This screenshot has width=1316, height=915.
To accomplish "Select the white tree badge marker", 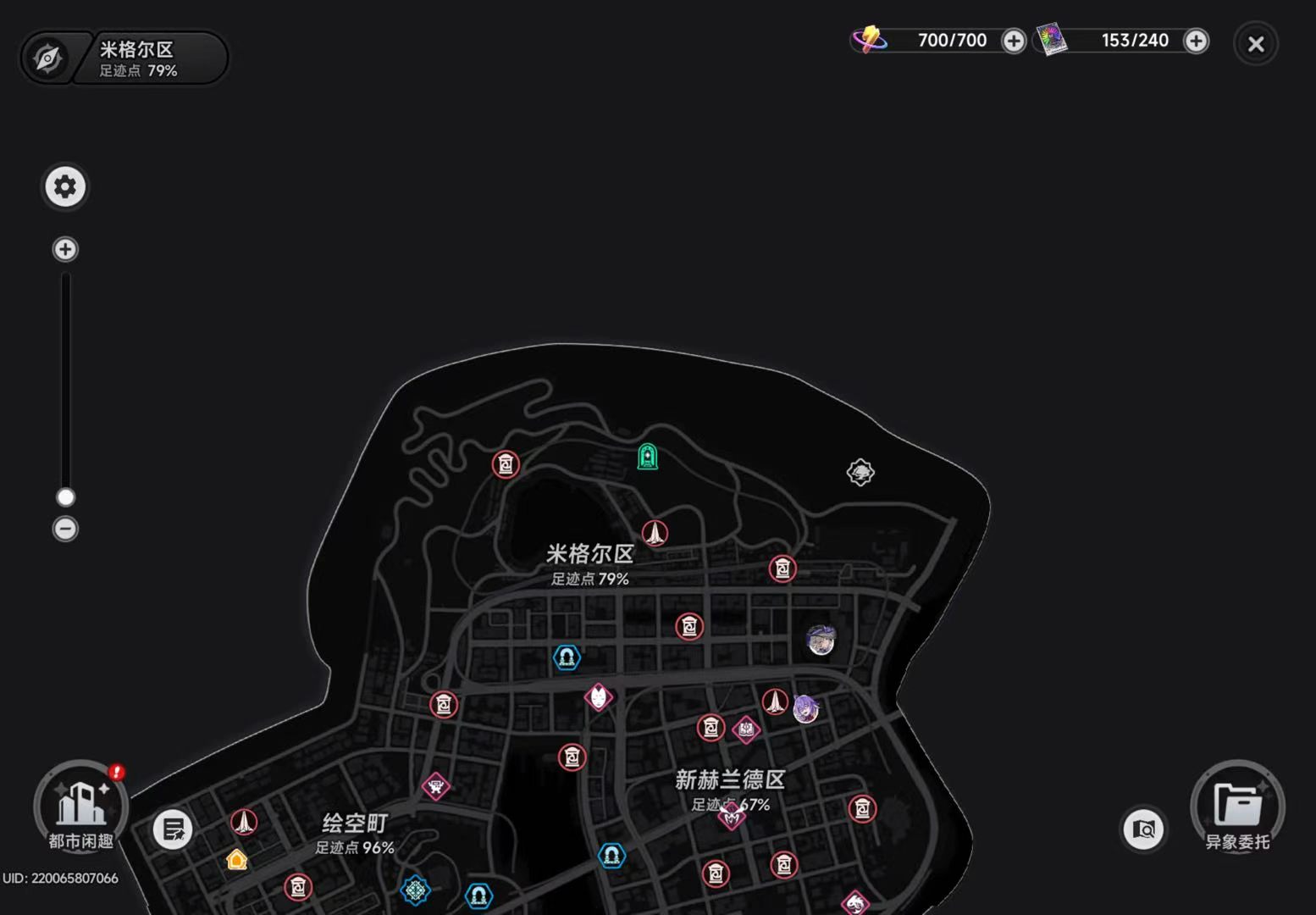I will pos(860,472).
